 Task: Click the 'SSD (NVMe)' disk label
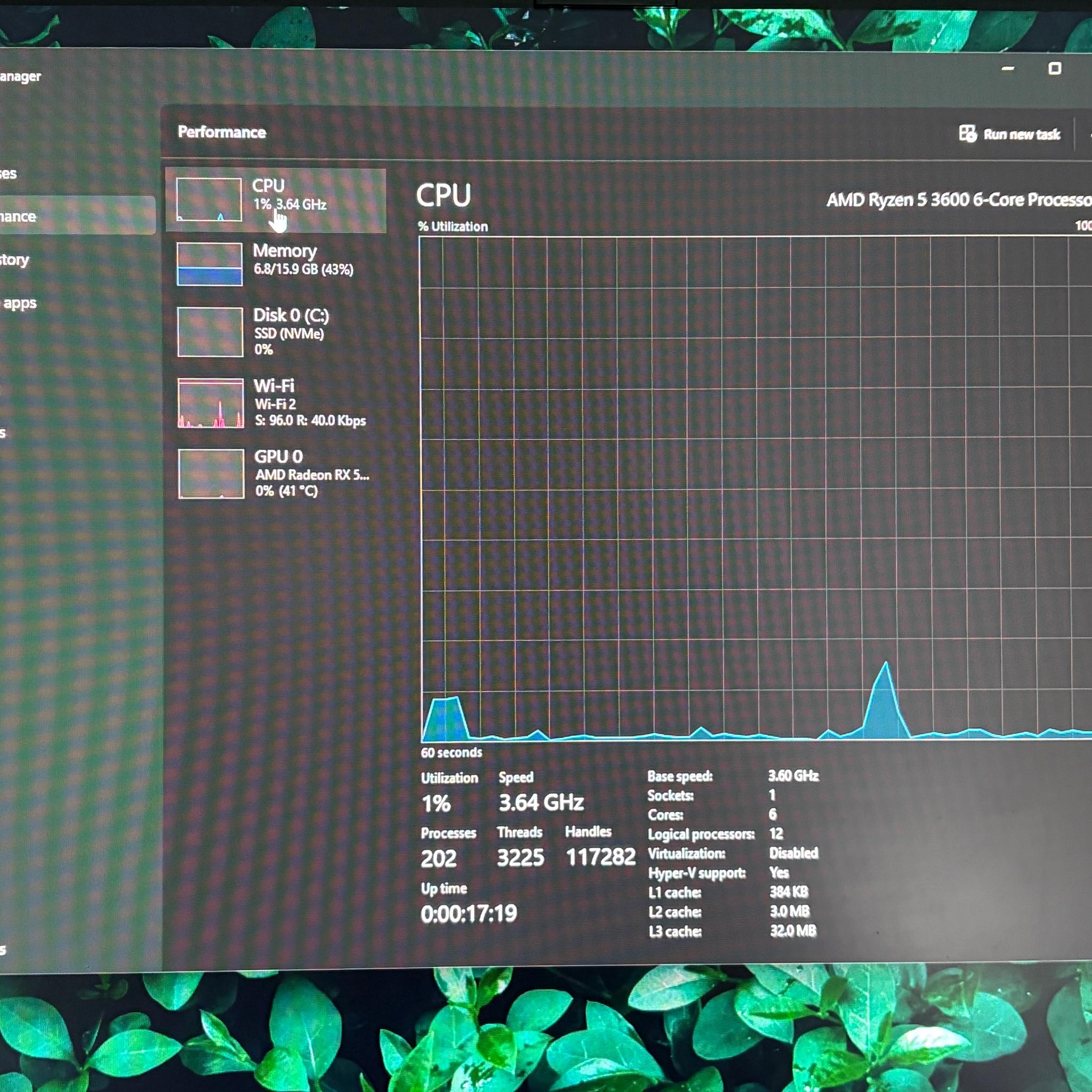[290, 333]
